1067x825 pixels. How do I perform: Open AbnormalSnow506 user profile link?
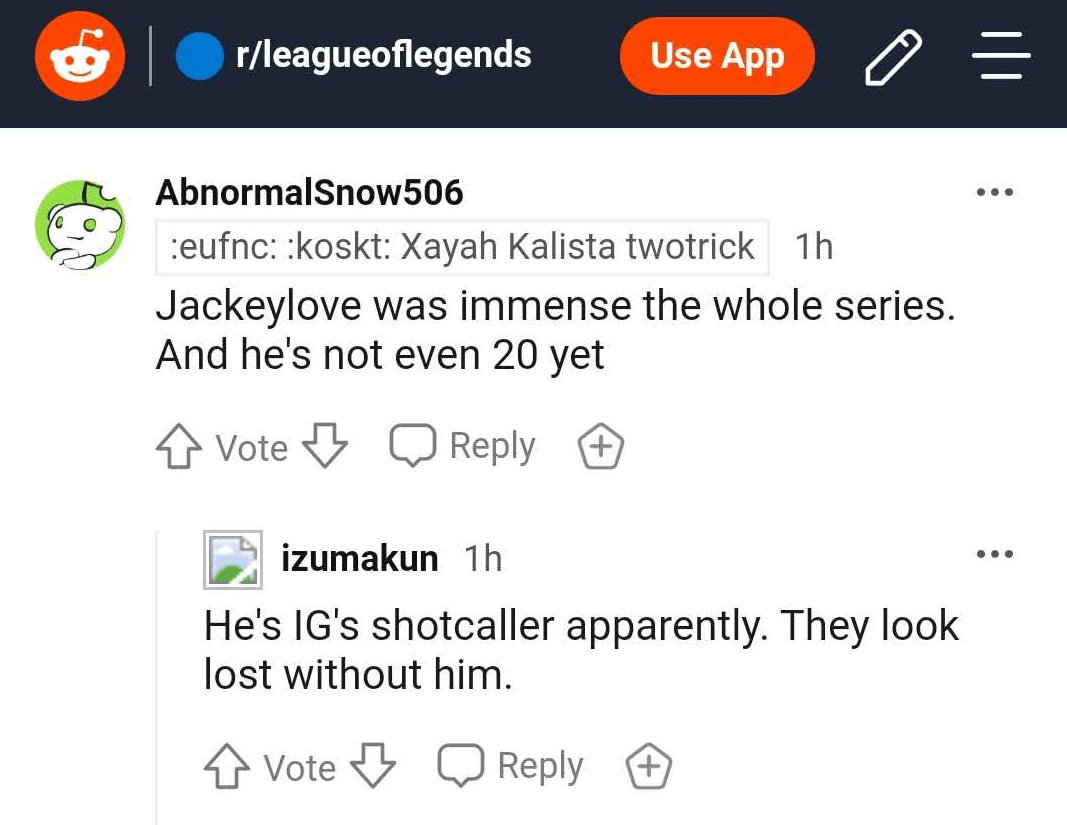(x=309, y=192)
